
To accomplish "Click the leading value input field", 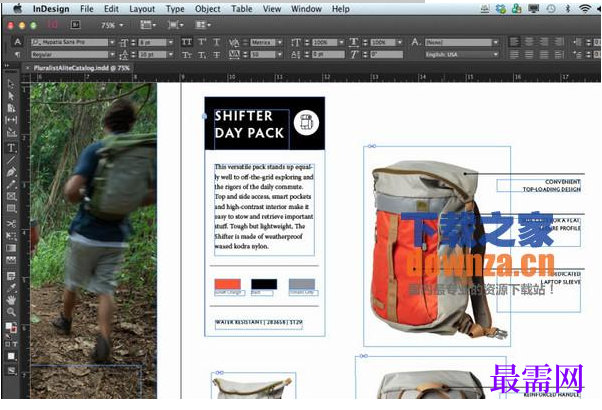I will (152, 55).
